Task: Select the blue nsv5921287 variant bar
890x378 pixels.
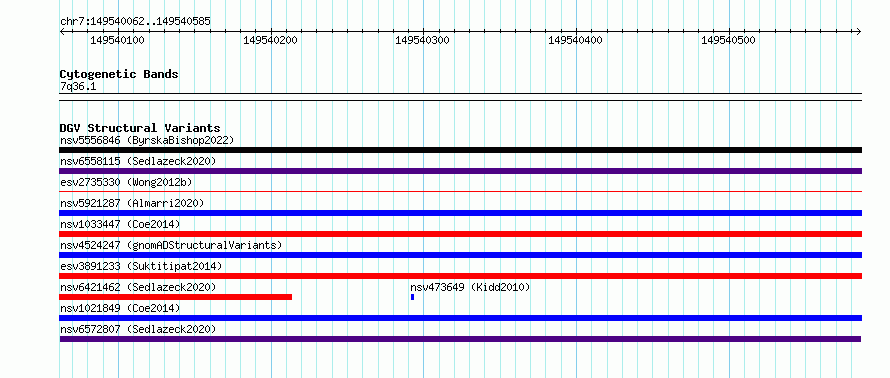Action: [460, 213]
